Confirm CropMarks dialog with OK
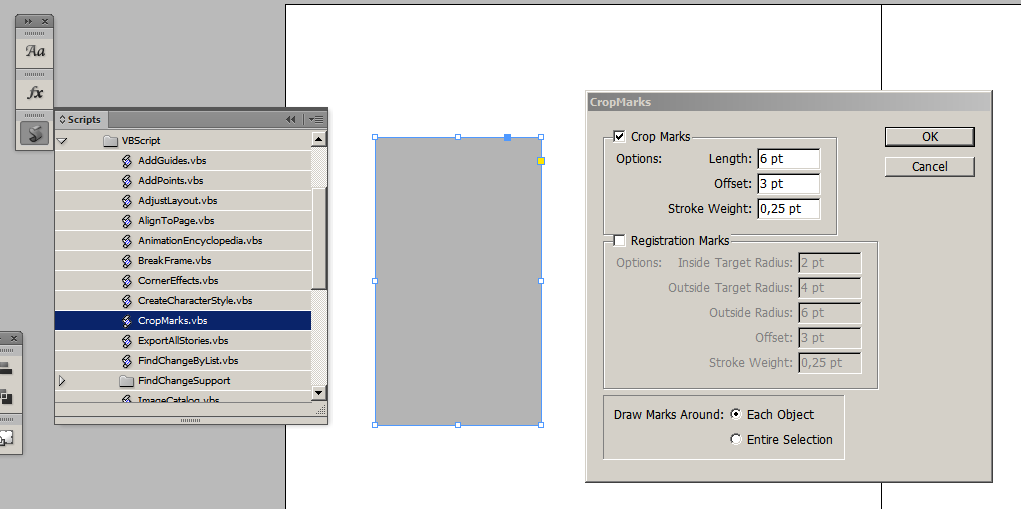Image resolution: width=1021 pixels, height=509 pixels. click(930, 137)
